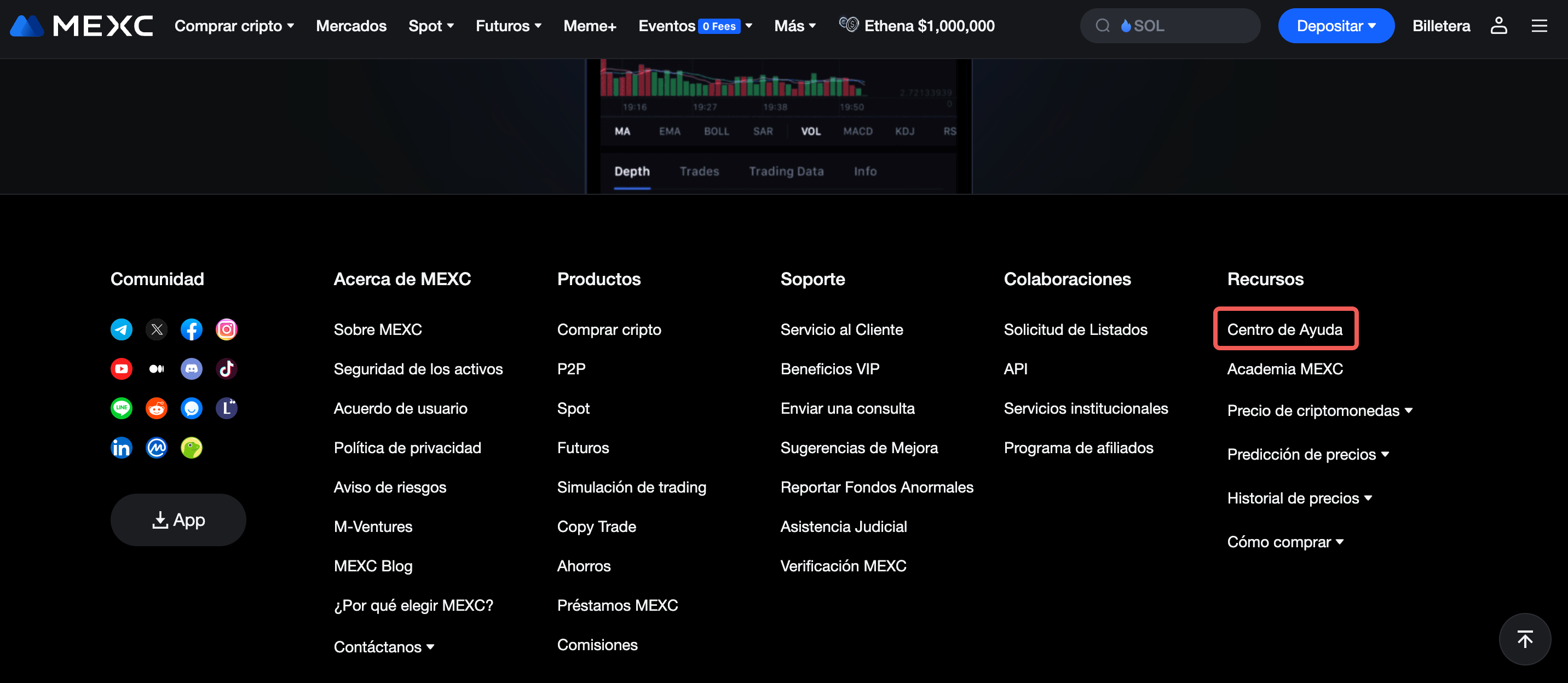Open the hamburger menu icon
This screenshot has height=683, width=1568.
click(x=1540, y=26)
